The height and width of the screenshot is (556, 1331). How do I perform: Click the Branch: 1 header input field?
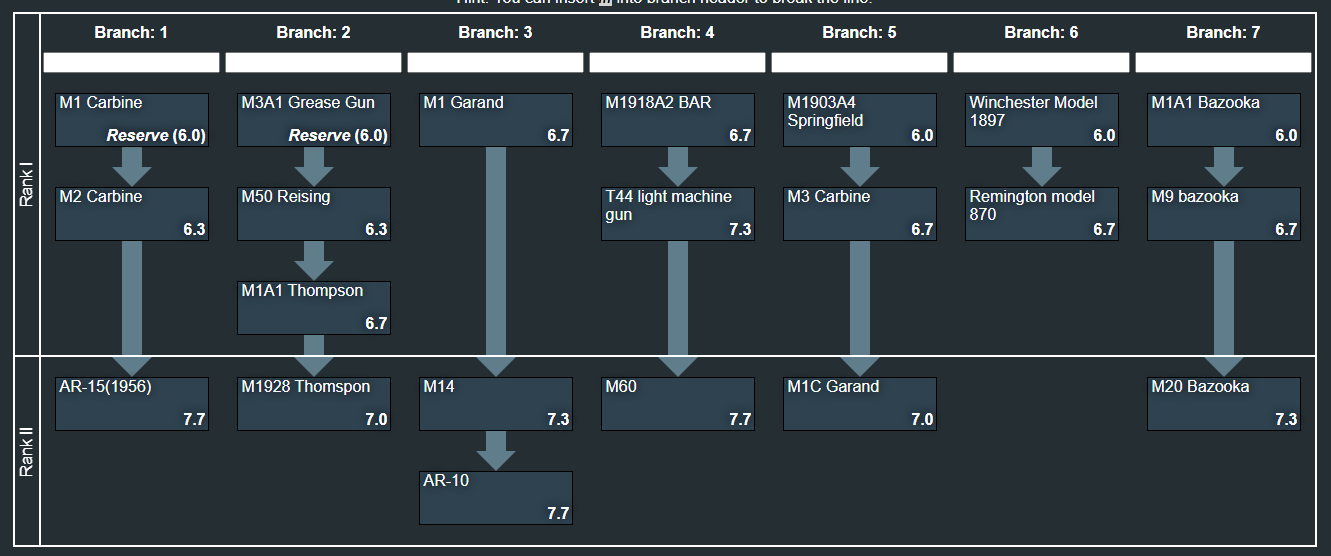[132, 63]
